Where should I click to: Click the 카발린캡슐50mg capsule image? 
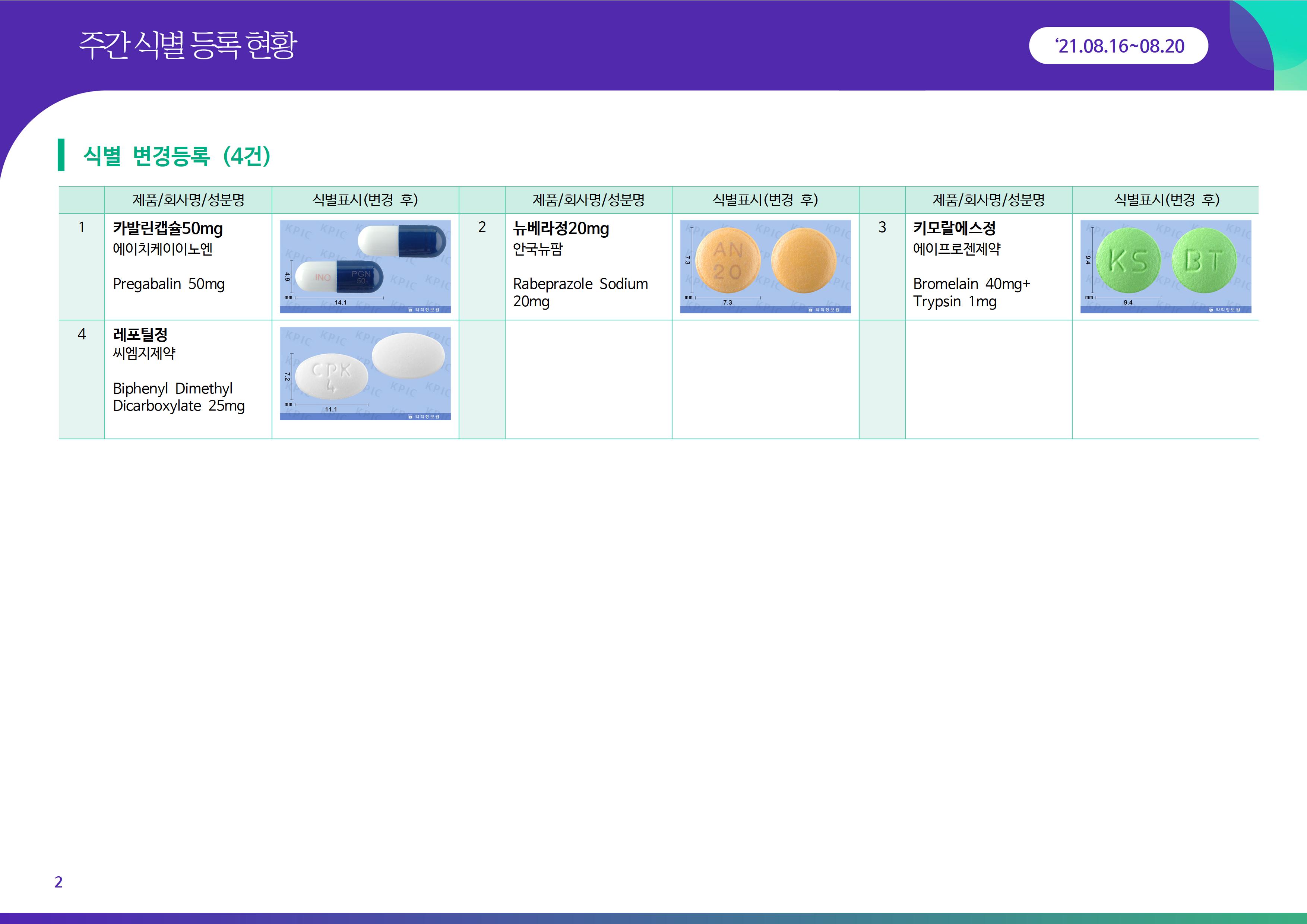(x=365, y=266)
